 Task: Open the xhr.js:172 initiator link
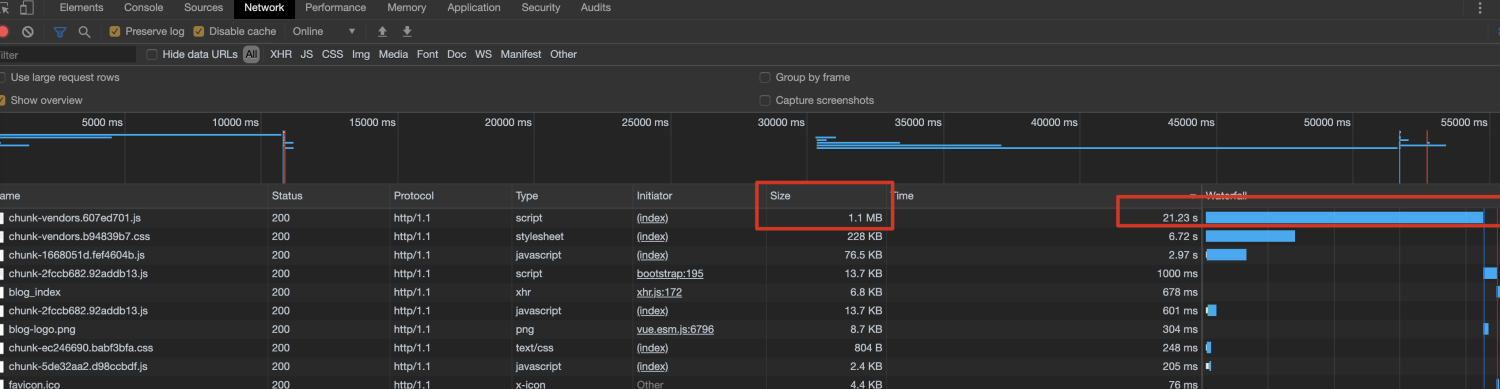click(x=659, y=292)
